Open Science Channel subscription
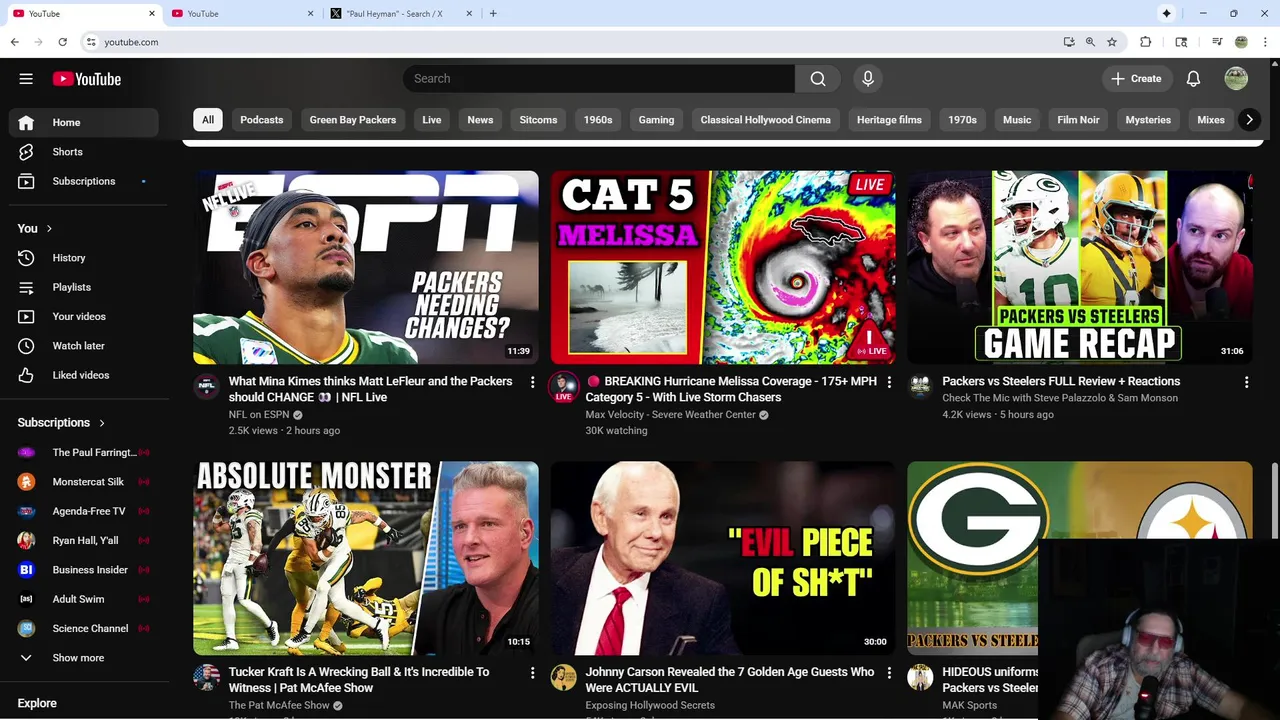Image resolution: width=1280 pixels, height=720 pixels. point(84,629)
